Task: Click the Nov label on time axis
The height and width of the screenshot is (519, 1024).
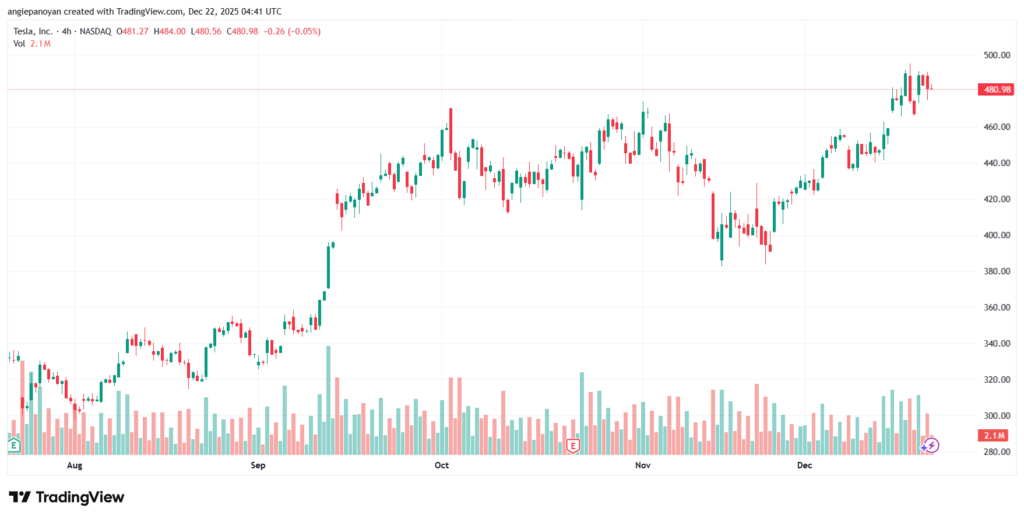Action: [643, 465]
